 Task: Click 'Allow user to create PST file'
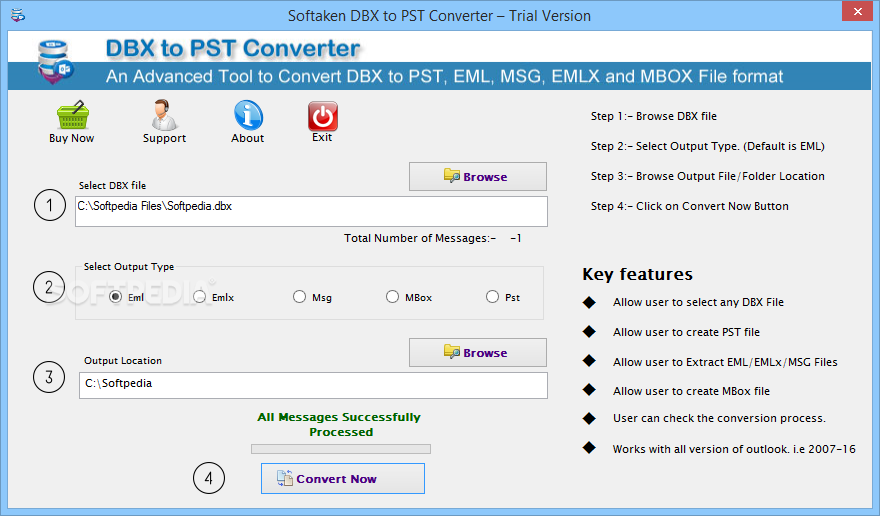[x=686, y=332]
